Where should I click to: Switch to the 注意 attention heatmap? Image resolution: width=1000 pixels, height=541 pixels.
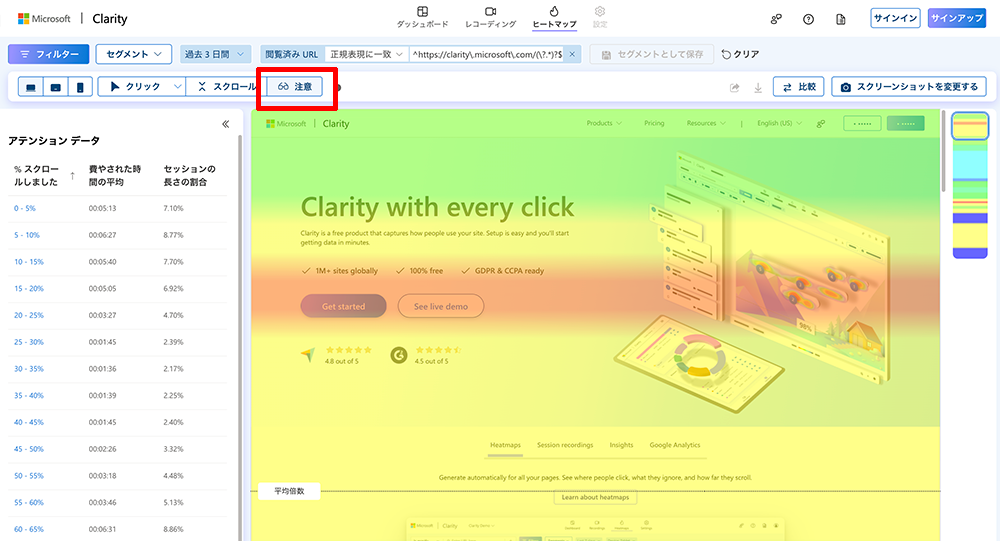[295, 87]
